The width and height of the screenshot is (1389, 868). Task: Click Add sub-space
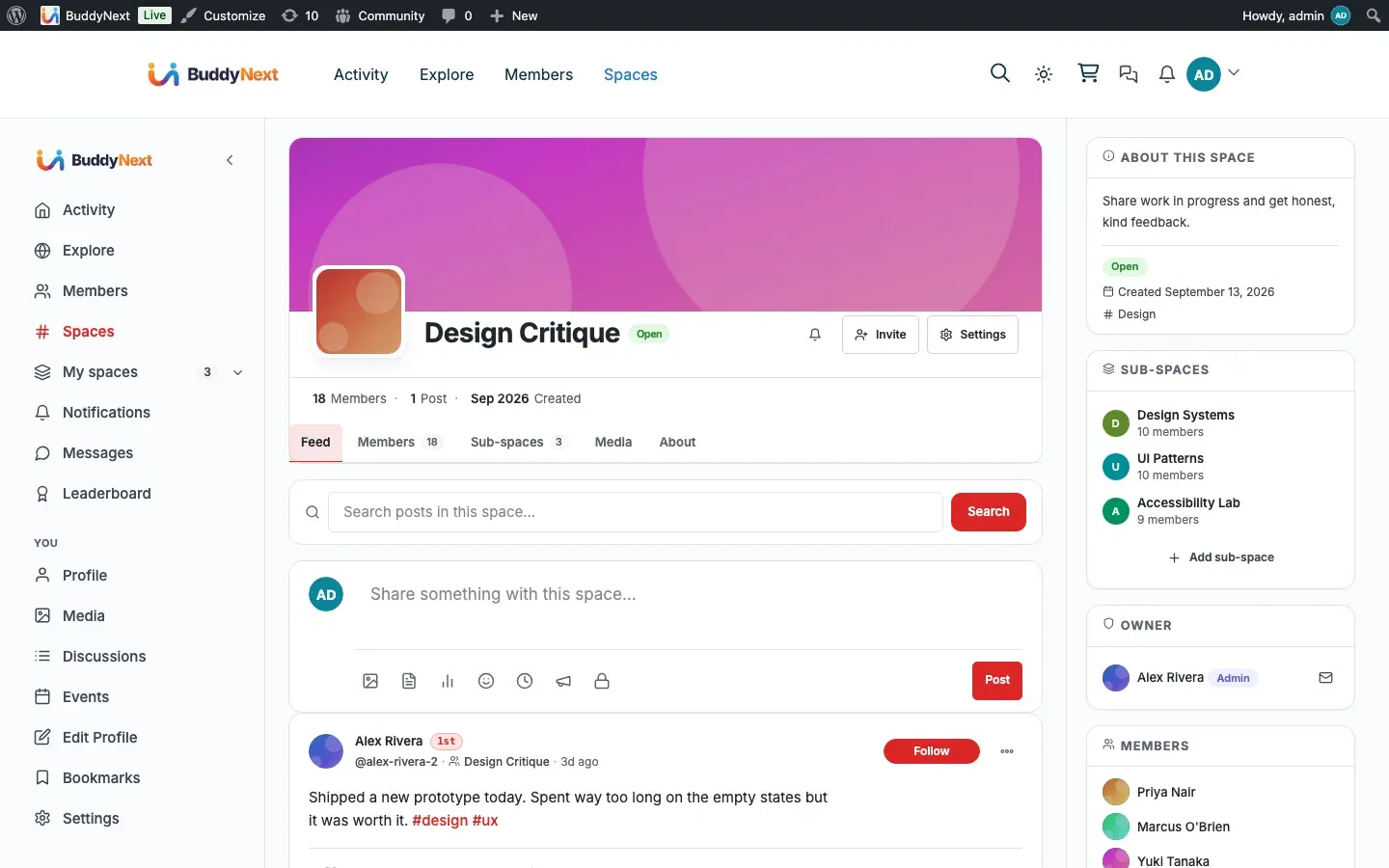tap(1221, 557)
